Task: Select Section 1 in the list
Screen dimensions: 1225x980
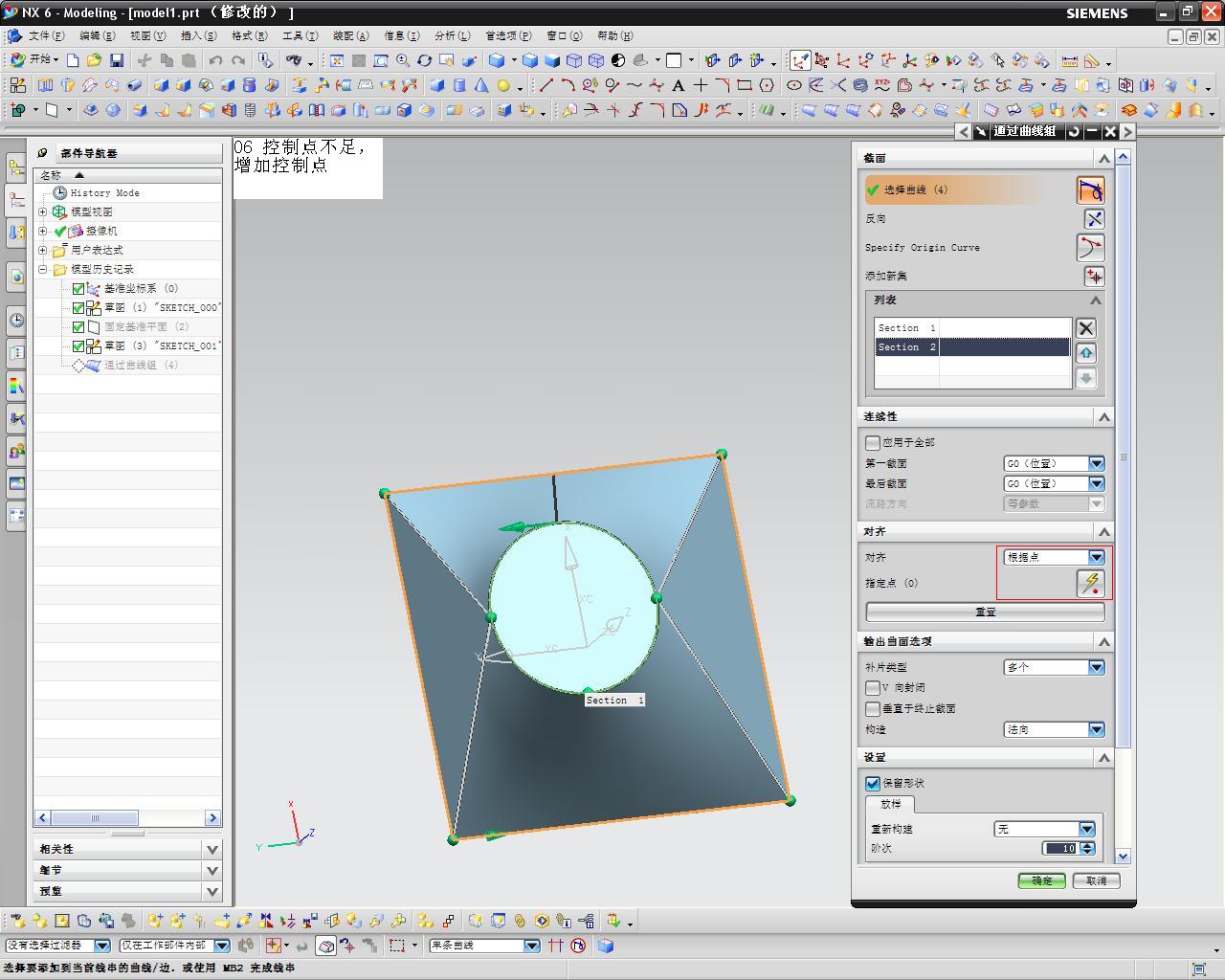Action: [972, 327]
